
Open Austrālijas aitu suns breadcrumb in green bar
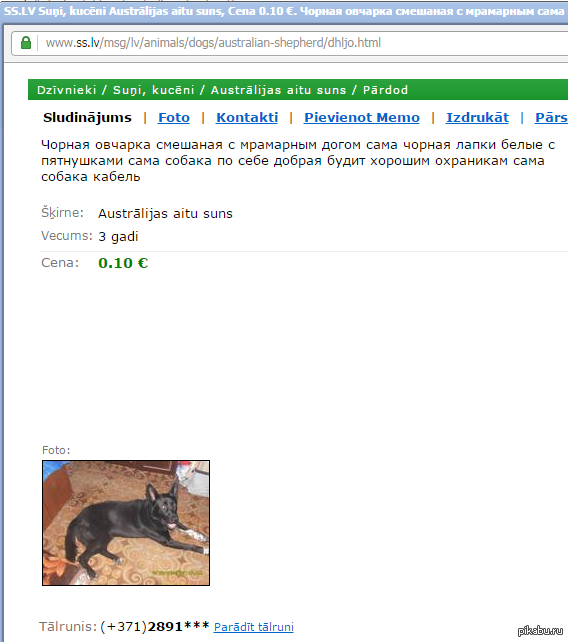tap(278, 90)
